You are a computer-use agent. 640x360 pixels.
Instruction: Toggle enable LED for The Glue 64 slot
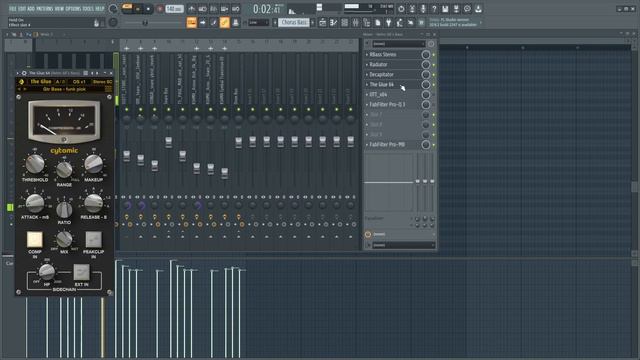(x=434, y=84)
